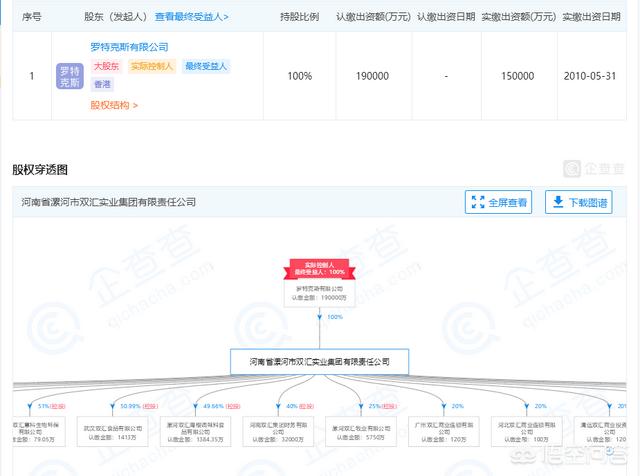Click the 49.66% (控股) percentage label

point(222,406)
